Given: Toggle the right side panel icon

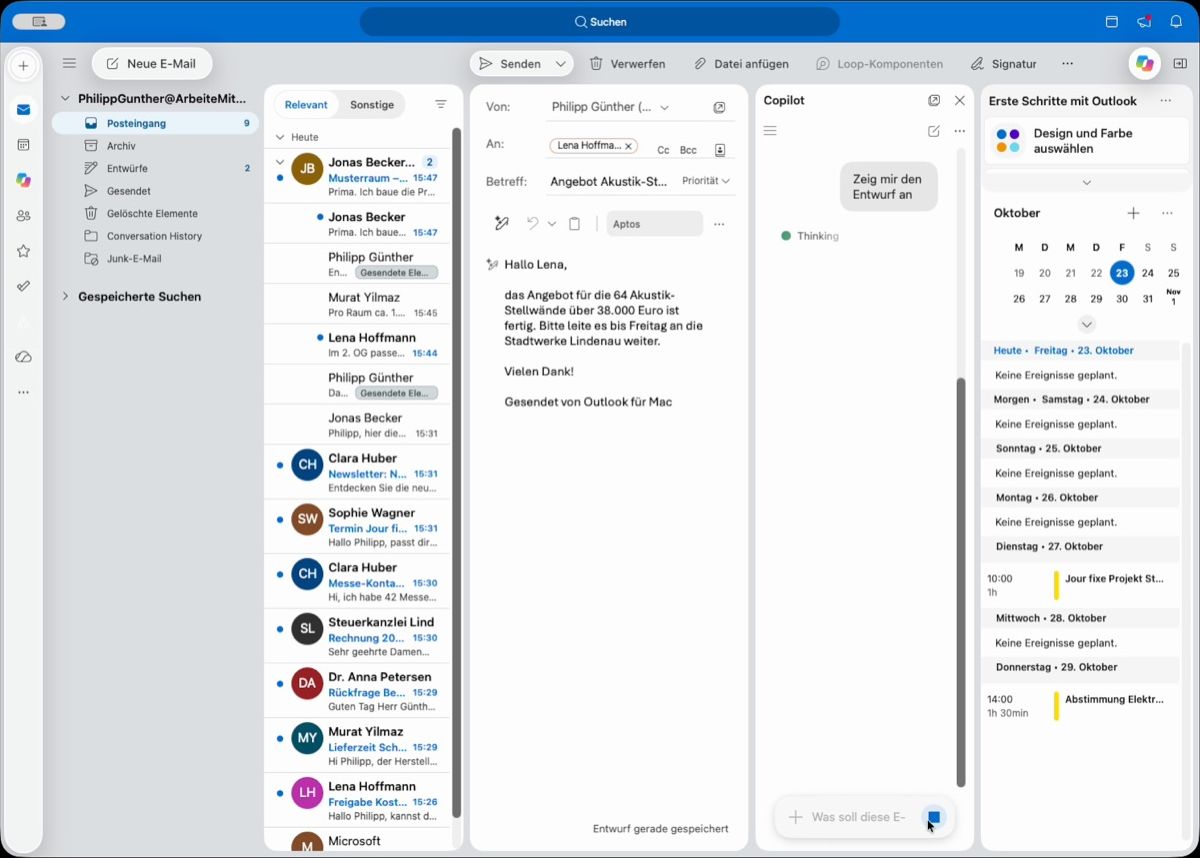Looking at the screenshot, I should [x=1180, y=63].
